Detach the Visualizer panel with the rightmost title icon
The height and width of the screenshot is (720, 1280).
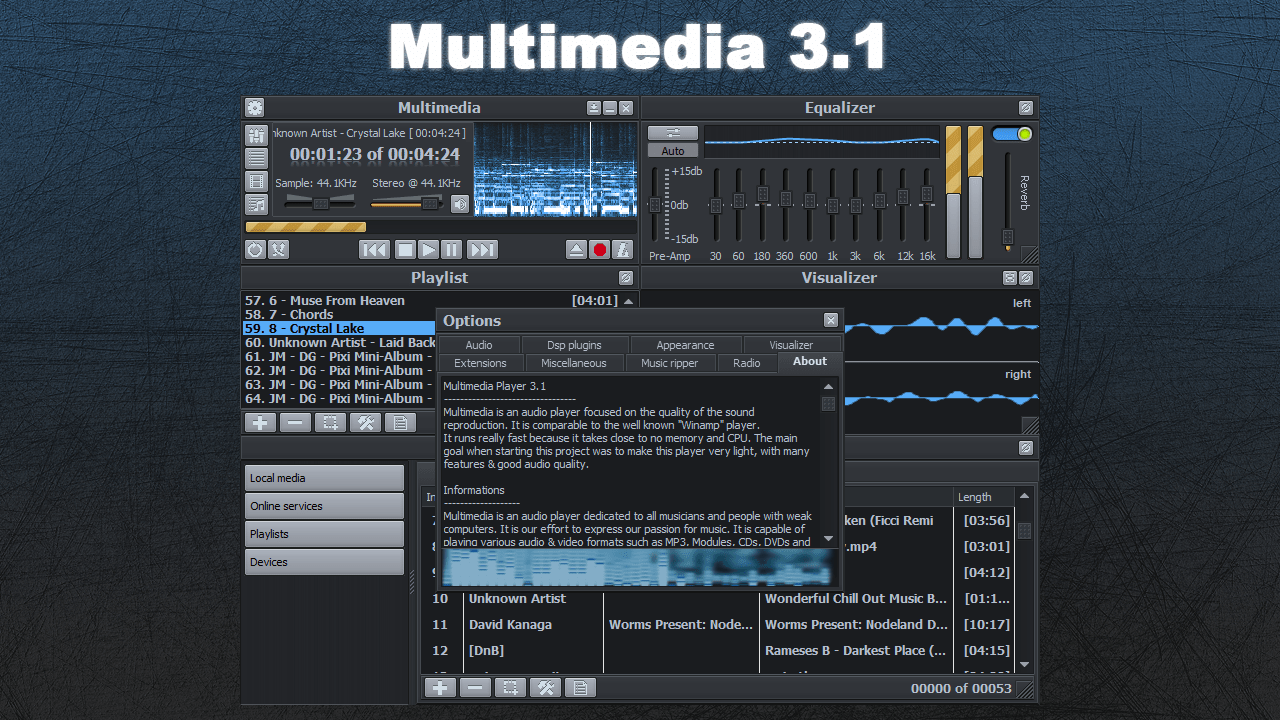click(x=1026, y=278)
